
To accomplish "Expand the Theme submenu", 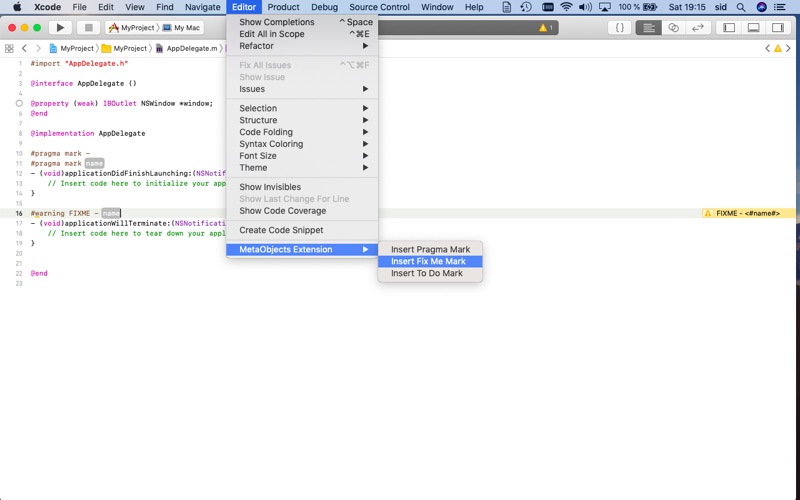I will click(302, 167).
